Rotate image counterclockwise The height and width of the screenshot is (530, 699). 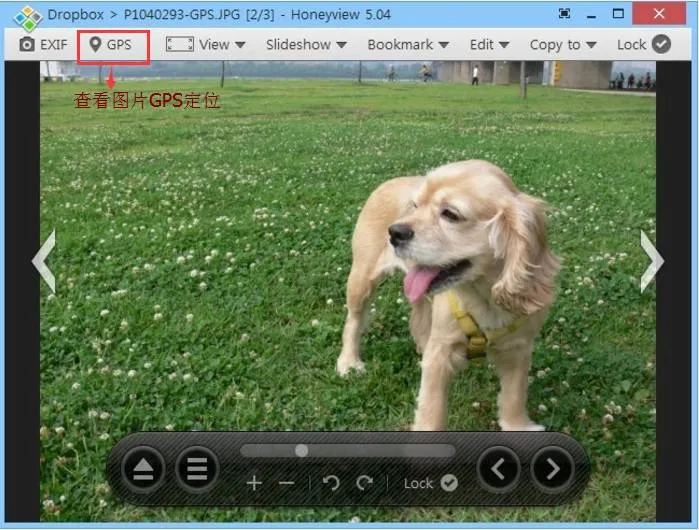click(x=331, y=483)
